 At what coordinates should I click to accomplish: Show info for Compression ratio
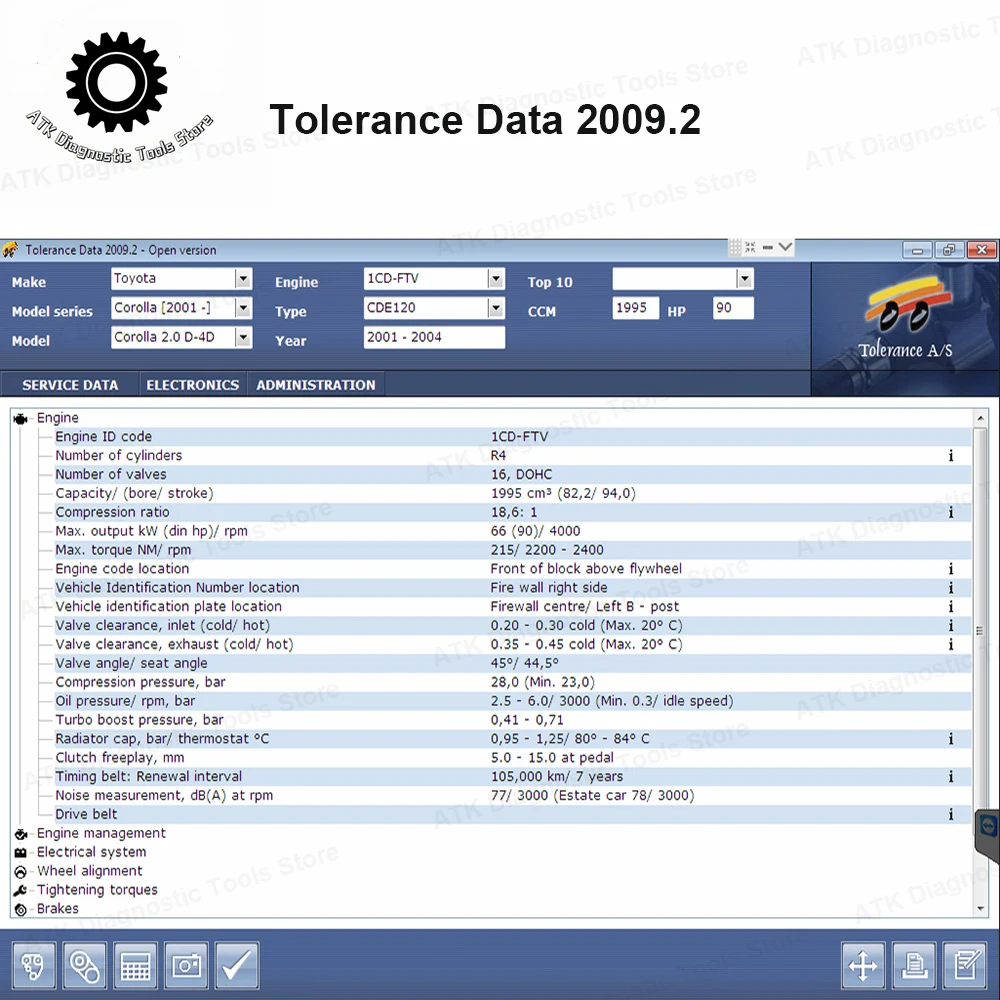951,512
